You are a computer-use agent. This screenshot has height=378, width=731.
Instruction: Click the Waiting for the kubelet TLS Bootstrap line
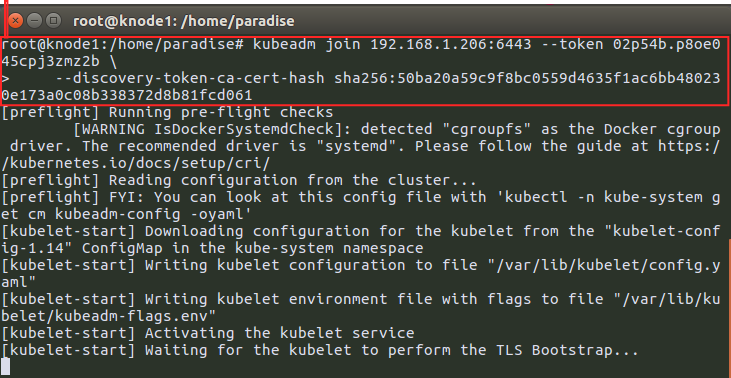(320, 350)
